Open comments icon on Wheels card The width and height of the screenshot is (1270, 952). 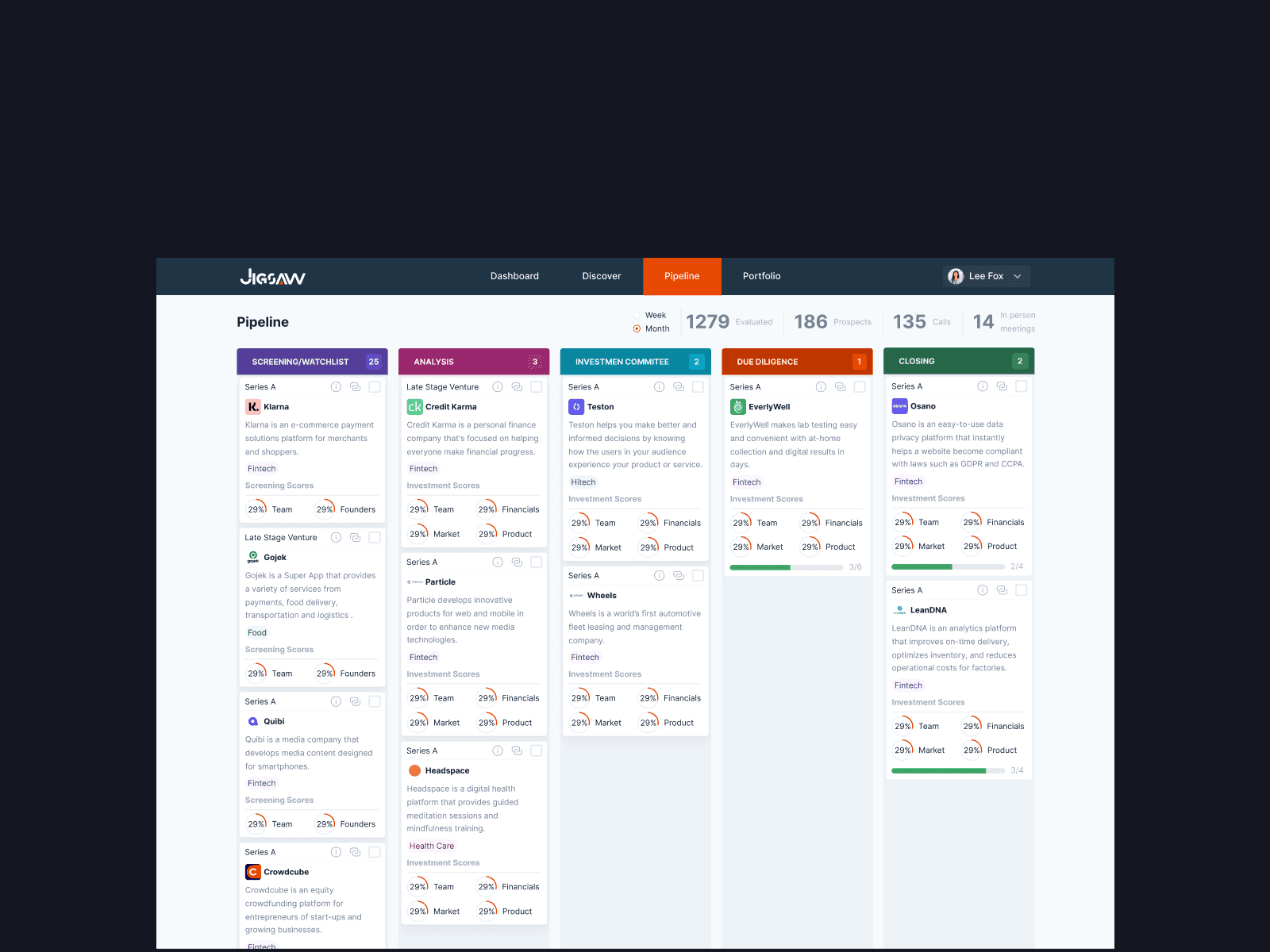[679, 576]
